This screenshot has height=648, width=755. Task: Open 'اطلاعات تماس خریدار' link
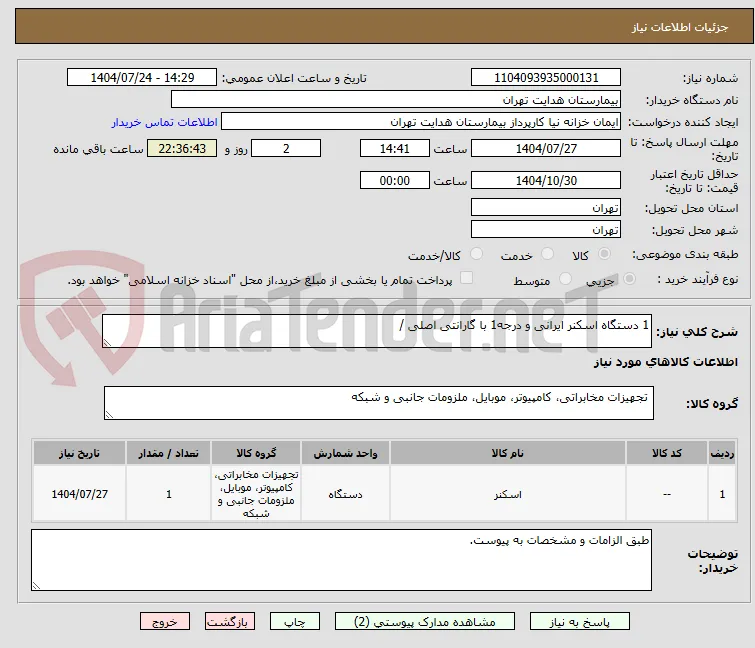pyautogui.click(x=165, y=122)
